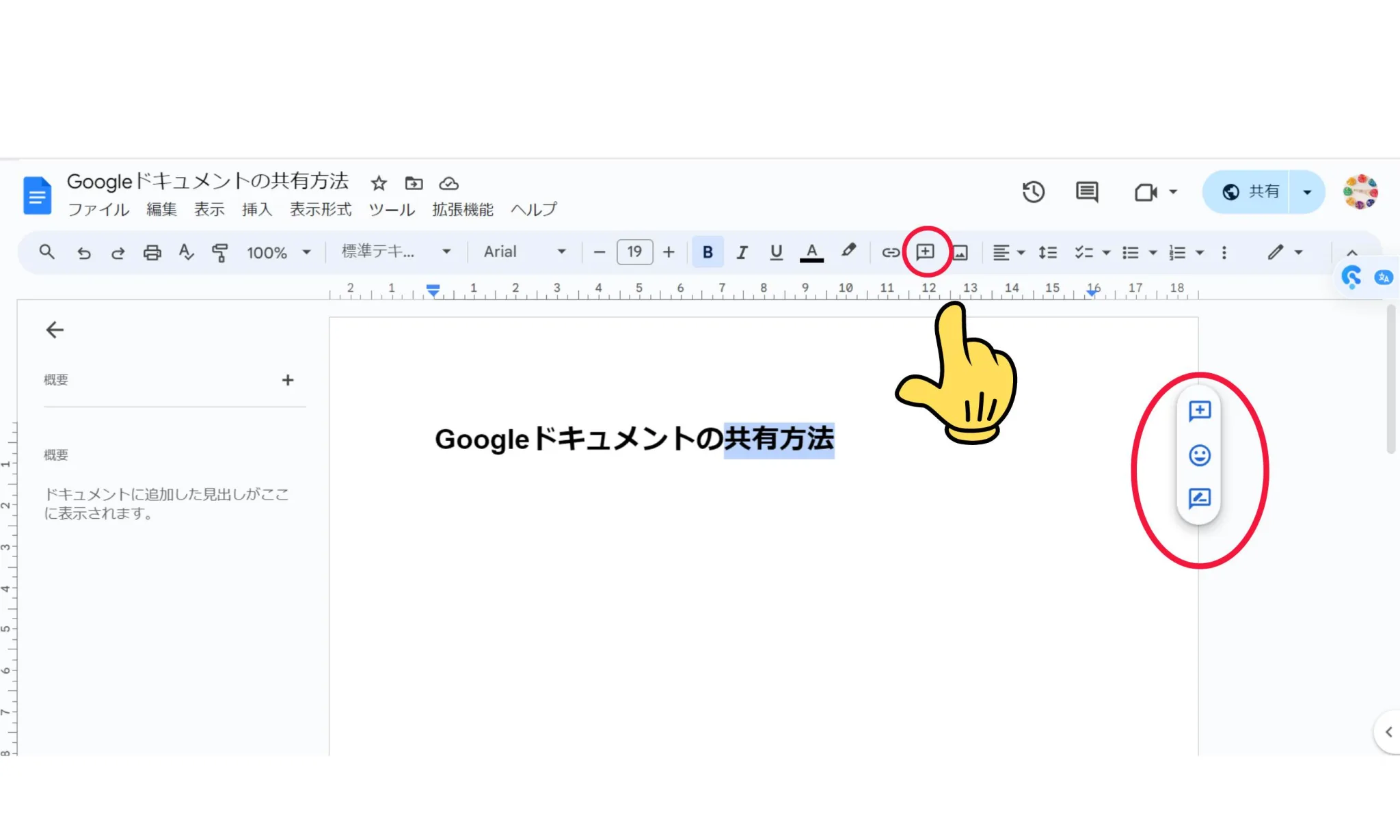Open the paragraph style dropdown

[396, 252]
